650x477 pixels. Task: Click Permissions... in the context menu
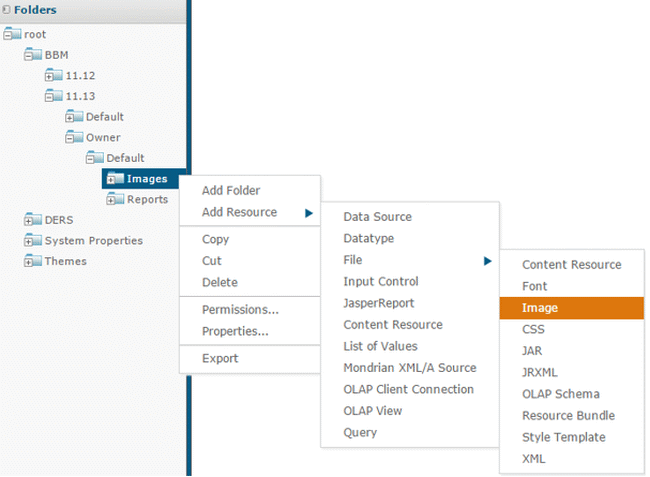240,309
